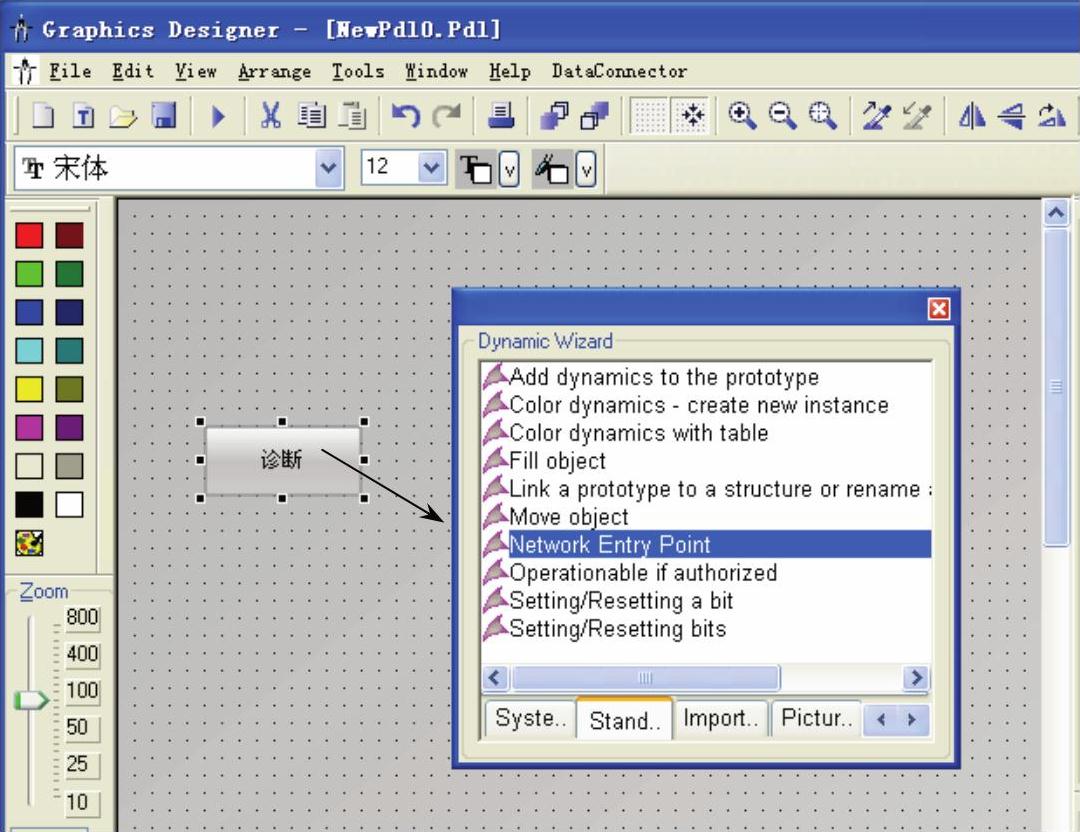Bring object to foreground icon

point(554,116)
